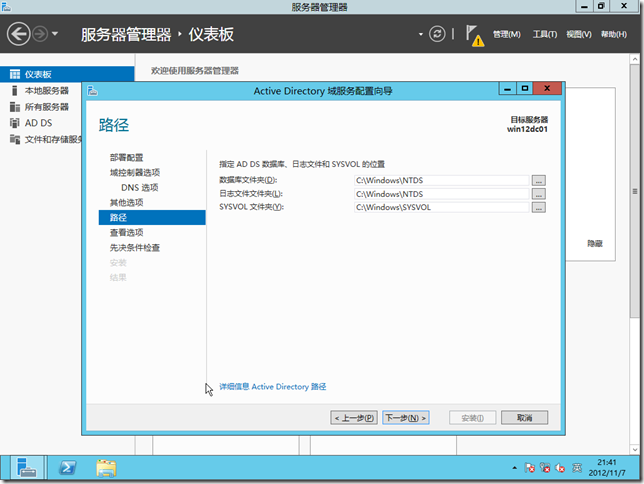Click the Server Manager title bar icon
Image resolution: width=644 pixels, height=484 pixels.
(x=6, y=6)
